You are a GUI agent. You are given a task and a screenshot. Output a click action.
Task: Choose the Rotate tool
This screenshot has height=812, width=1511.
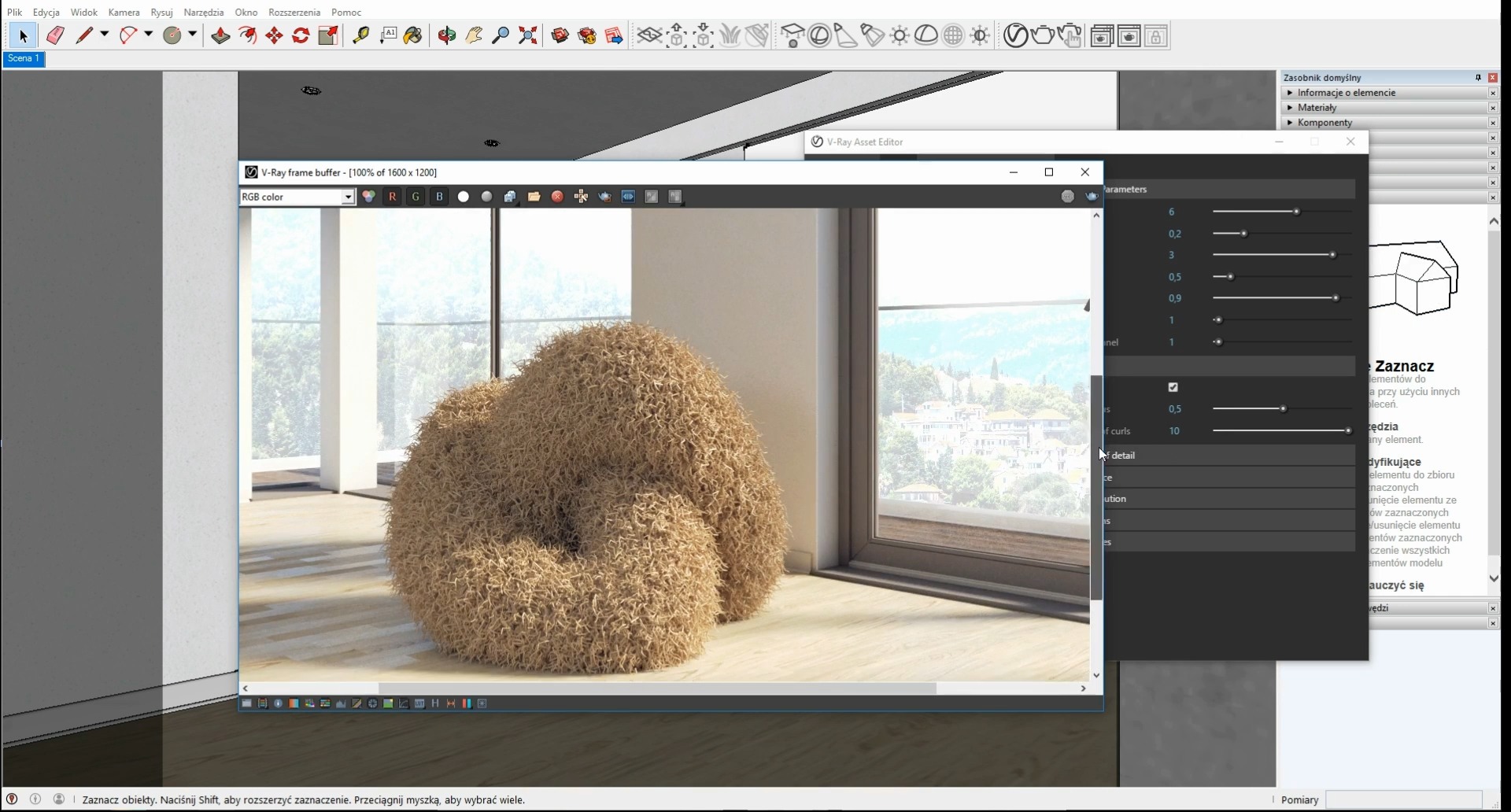(301, 35)
